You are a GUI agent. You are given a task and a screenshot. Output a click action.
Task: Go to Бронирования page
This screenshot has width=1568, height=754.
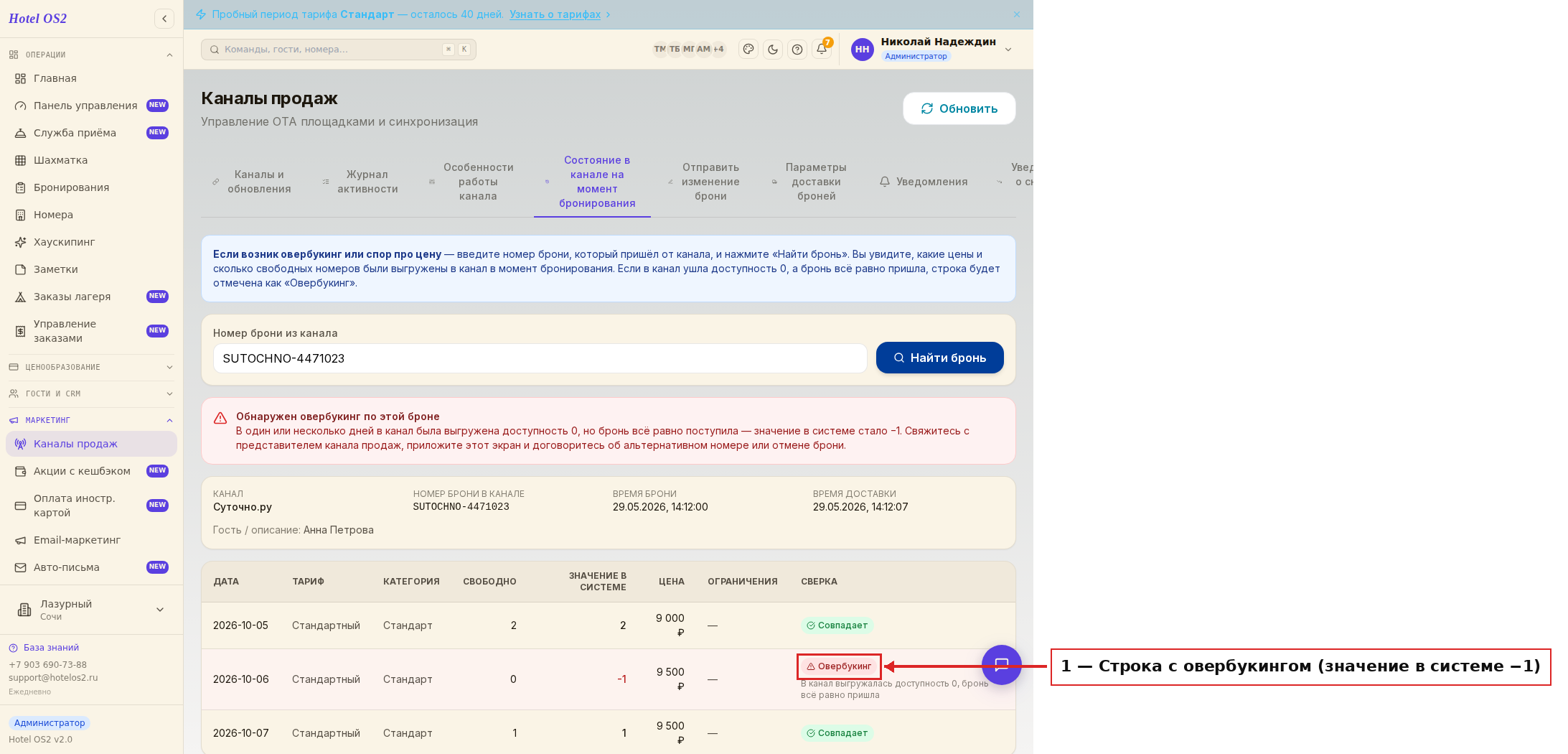[x=91, y=187]
